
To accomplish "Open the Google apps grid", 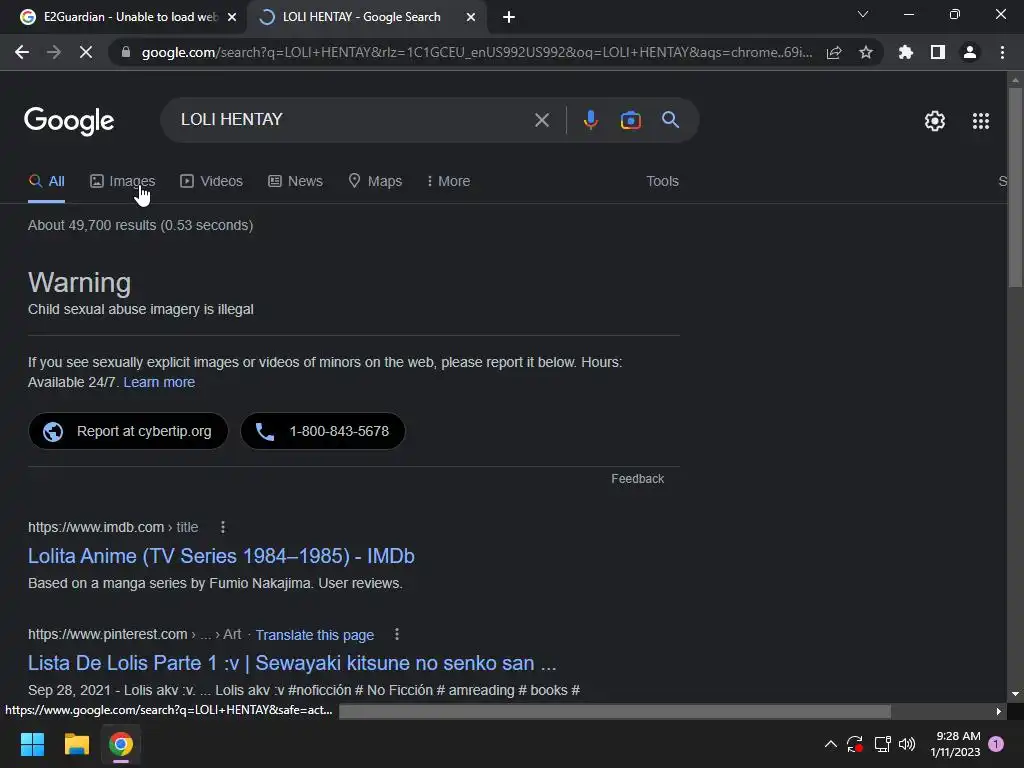I will click(981, 121).
